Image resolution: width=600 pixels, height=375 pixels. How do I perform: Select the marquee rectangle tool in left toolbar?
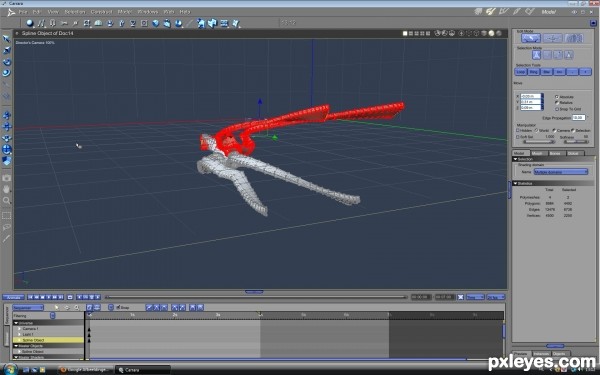[x=7, y=216]
